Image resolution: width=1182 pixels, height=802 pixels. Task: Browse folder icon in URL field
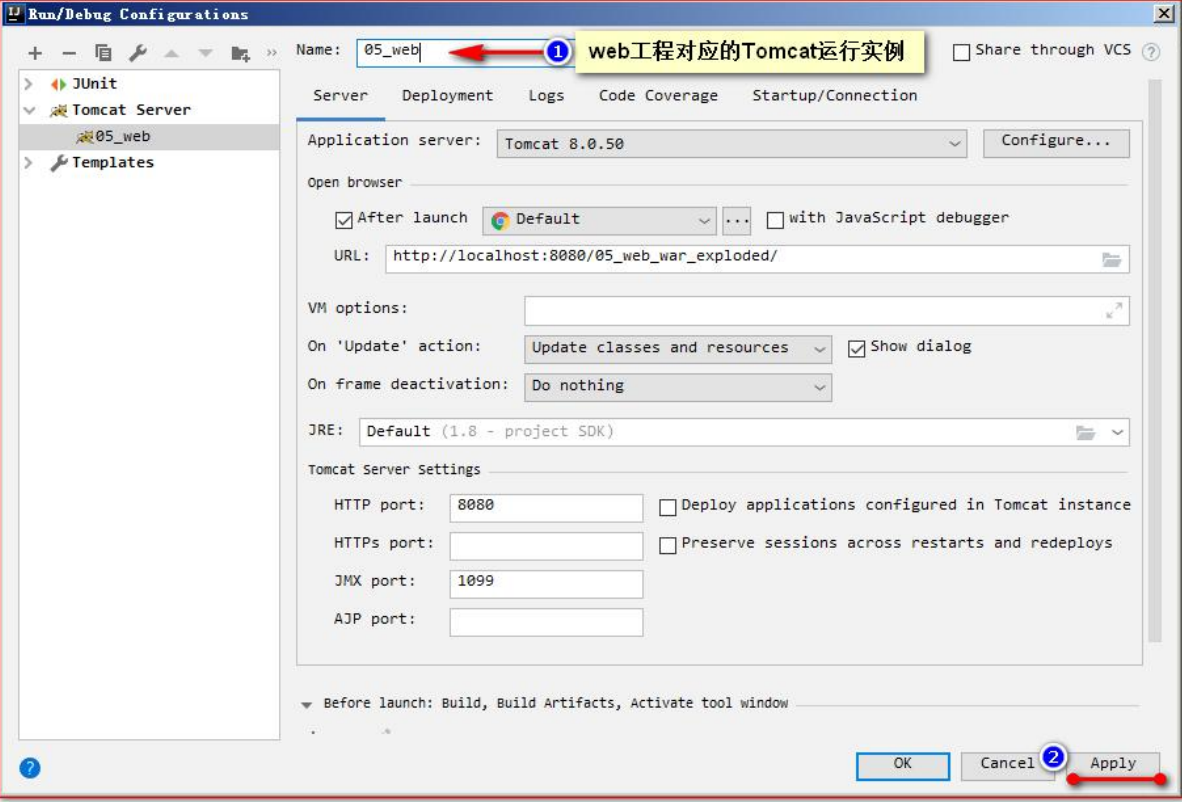tap(1111, 259)
